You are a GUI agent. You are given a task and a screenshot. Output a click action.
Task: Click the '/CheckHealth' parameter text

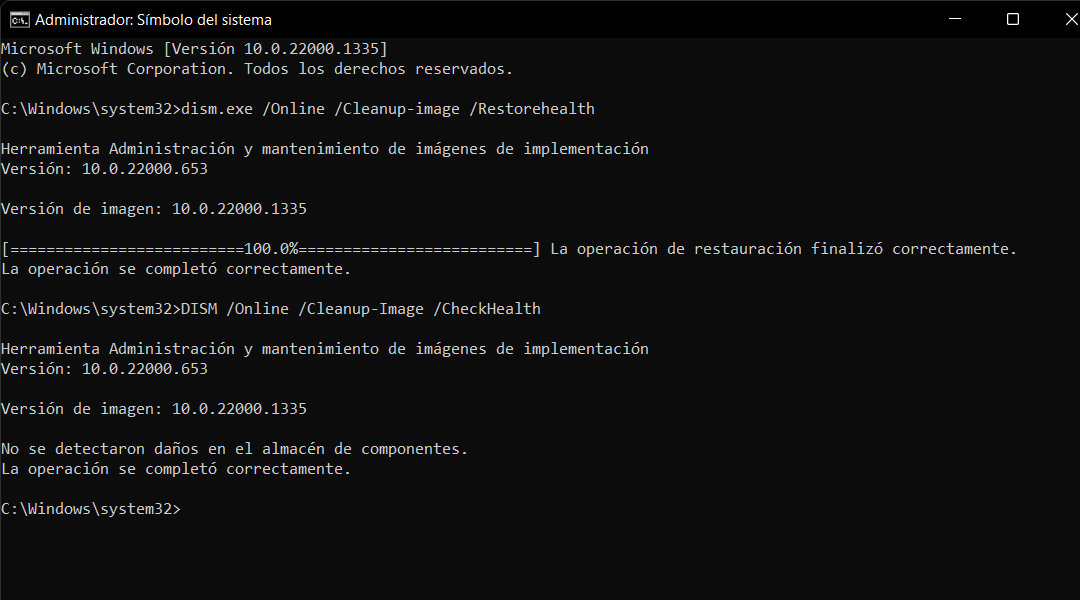(487, 309)
